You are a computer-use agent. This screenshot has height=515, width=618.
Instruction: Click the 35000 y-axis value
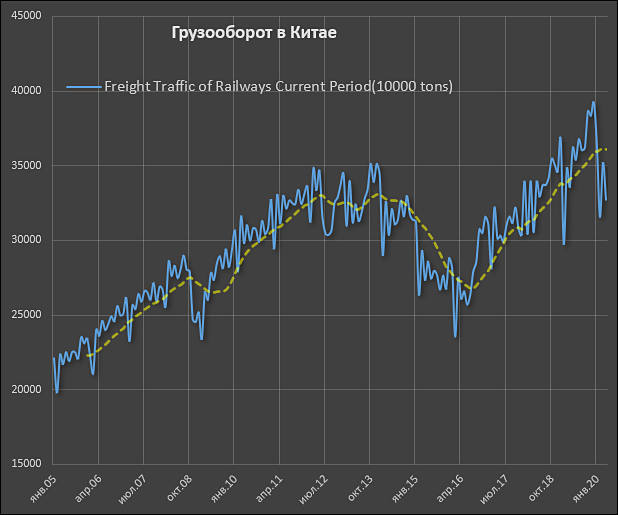point(24,166)
